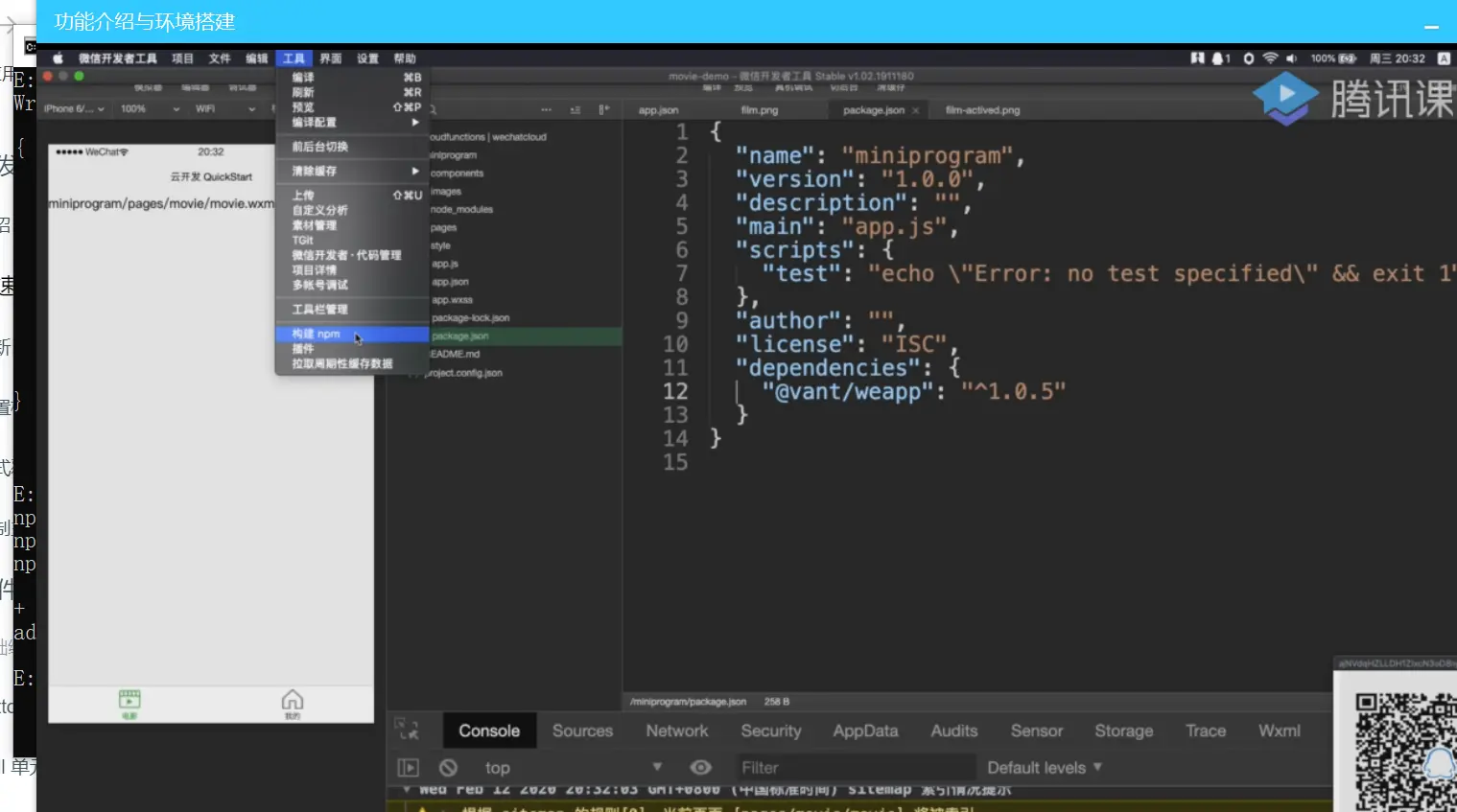Select 工具栏管理 menu entry

coord(352,309)
